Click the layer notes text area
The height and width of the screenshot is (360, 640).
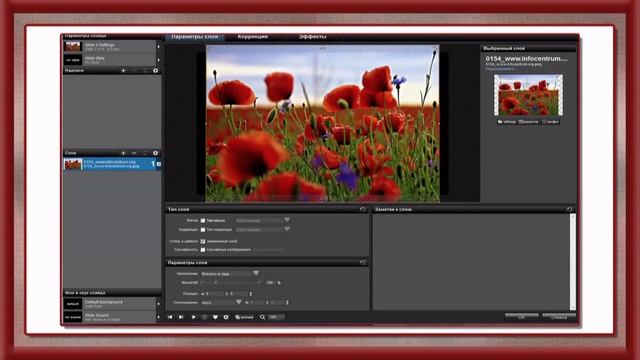[471, 262]
